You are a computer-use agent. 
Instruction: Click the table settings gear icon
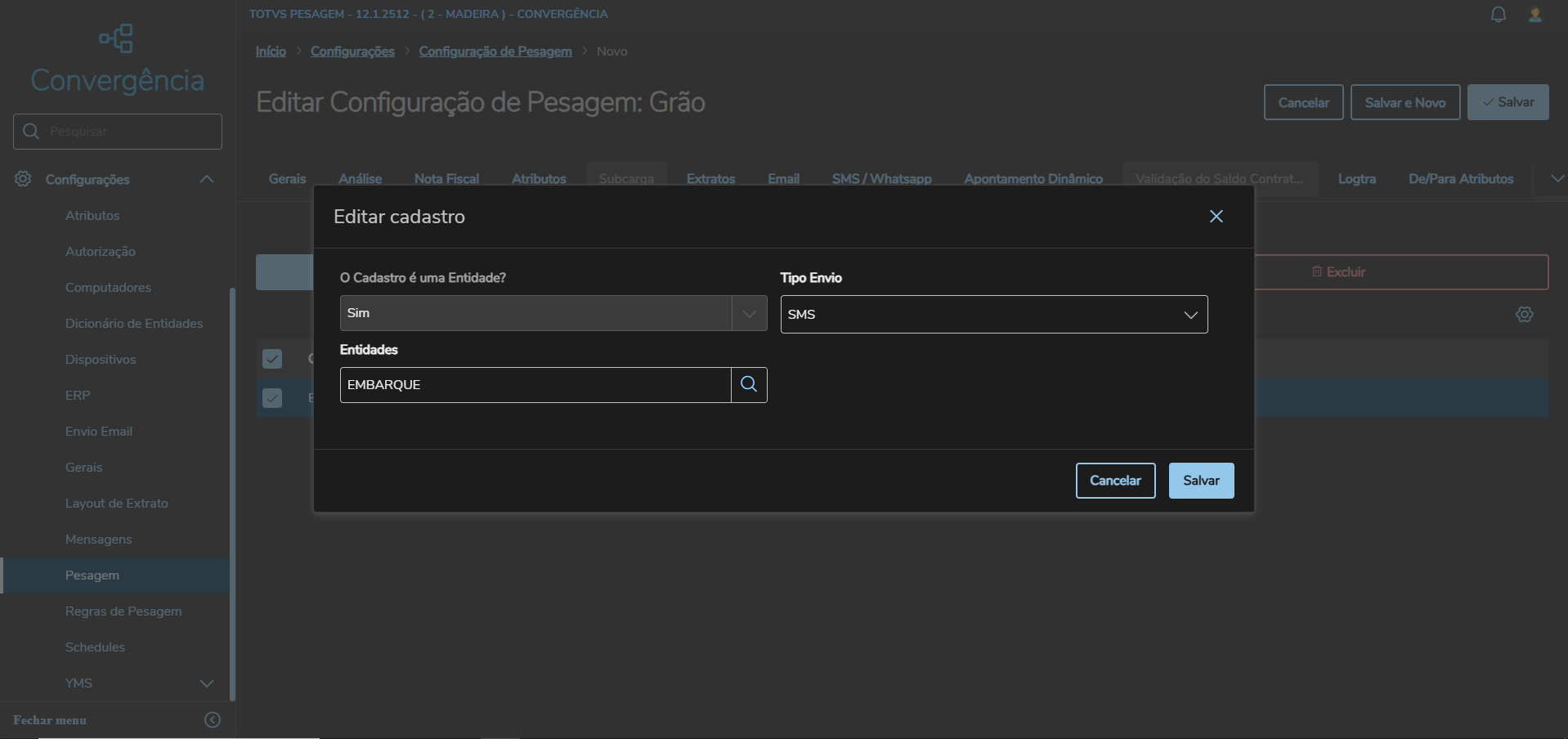coord(1524,315)
